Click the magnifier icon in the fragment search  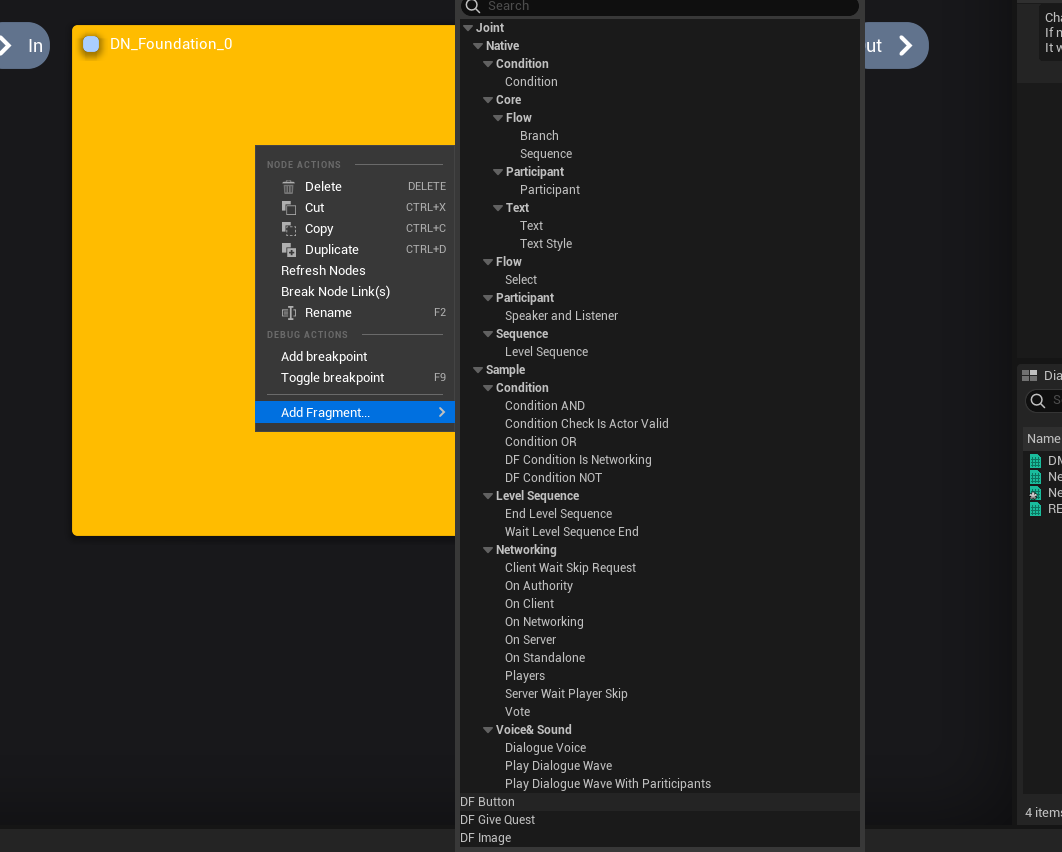click(x=473, y=7)
